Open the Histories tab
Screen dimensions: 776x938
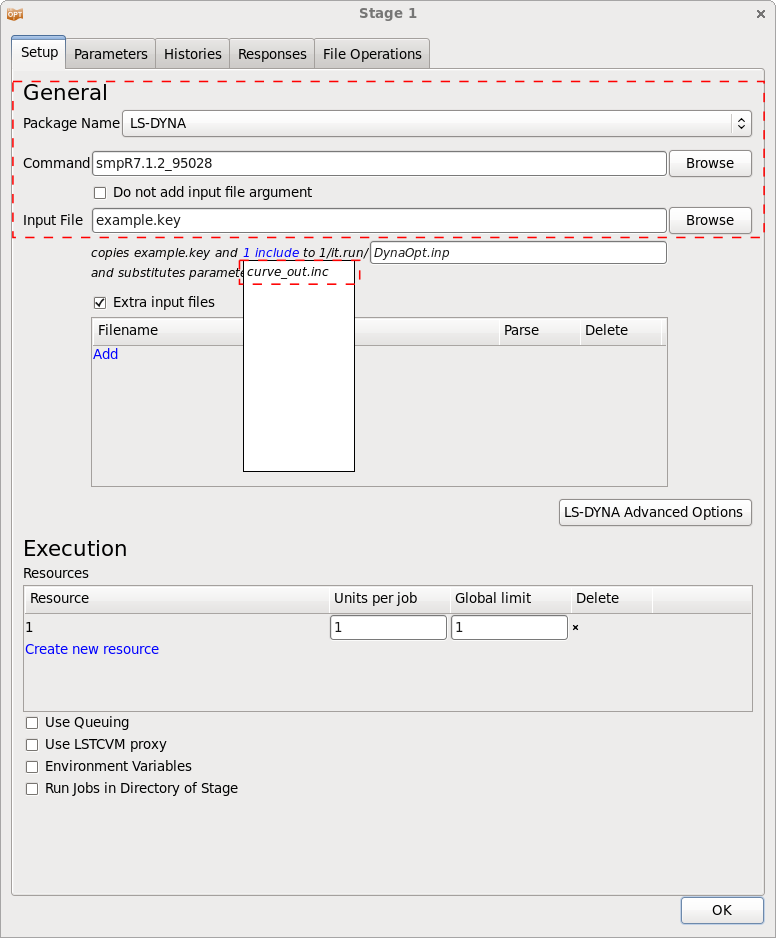coord(193,54)
